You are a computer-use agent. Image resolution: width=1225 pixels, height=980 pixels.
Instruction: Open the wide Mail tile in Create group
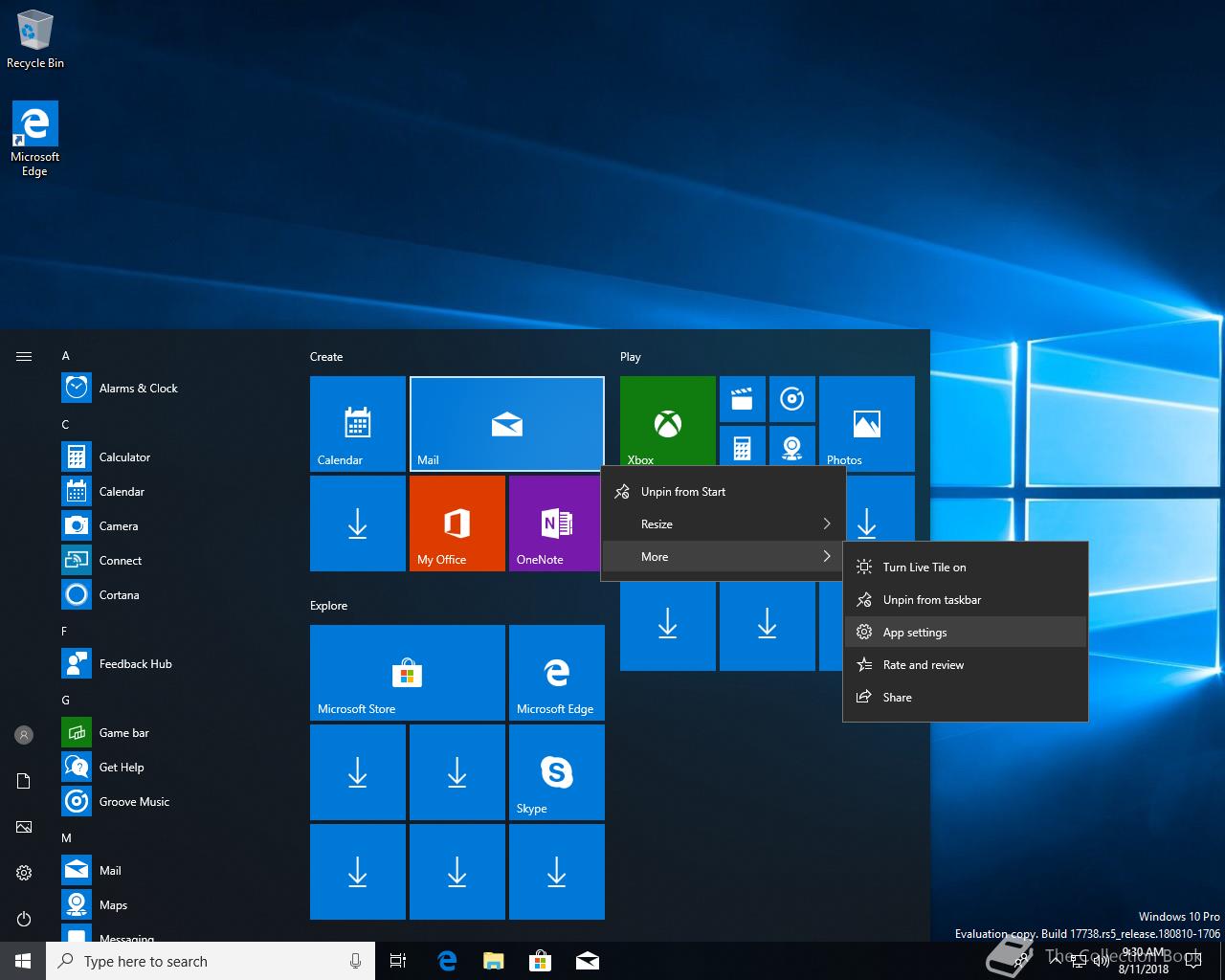[x=507, y=423]
